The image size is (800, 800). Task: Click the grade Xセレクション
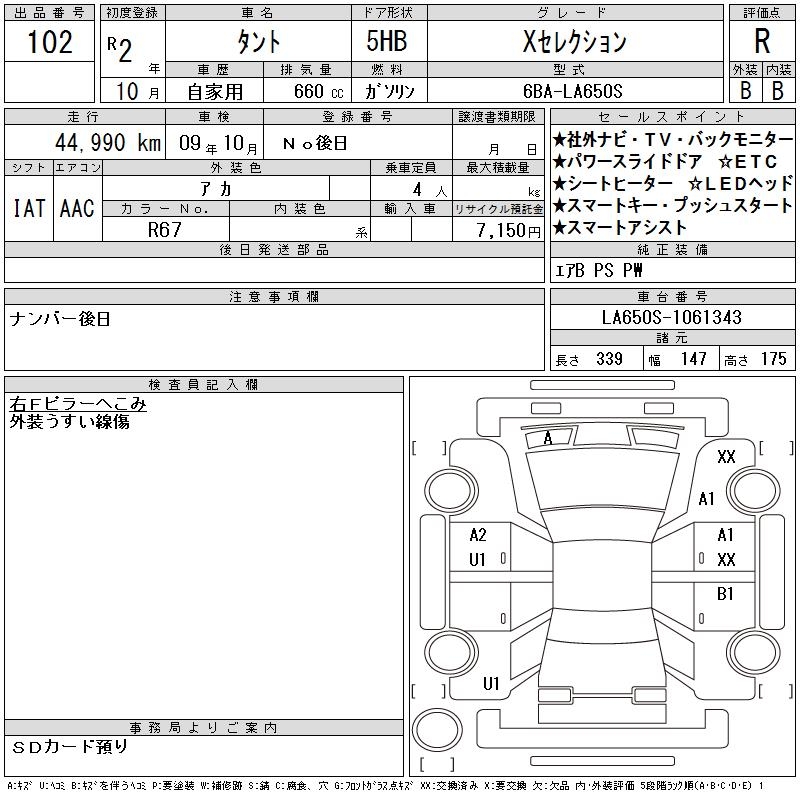point(574,41)
